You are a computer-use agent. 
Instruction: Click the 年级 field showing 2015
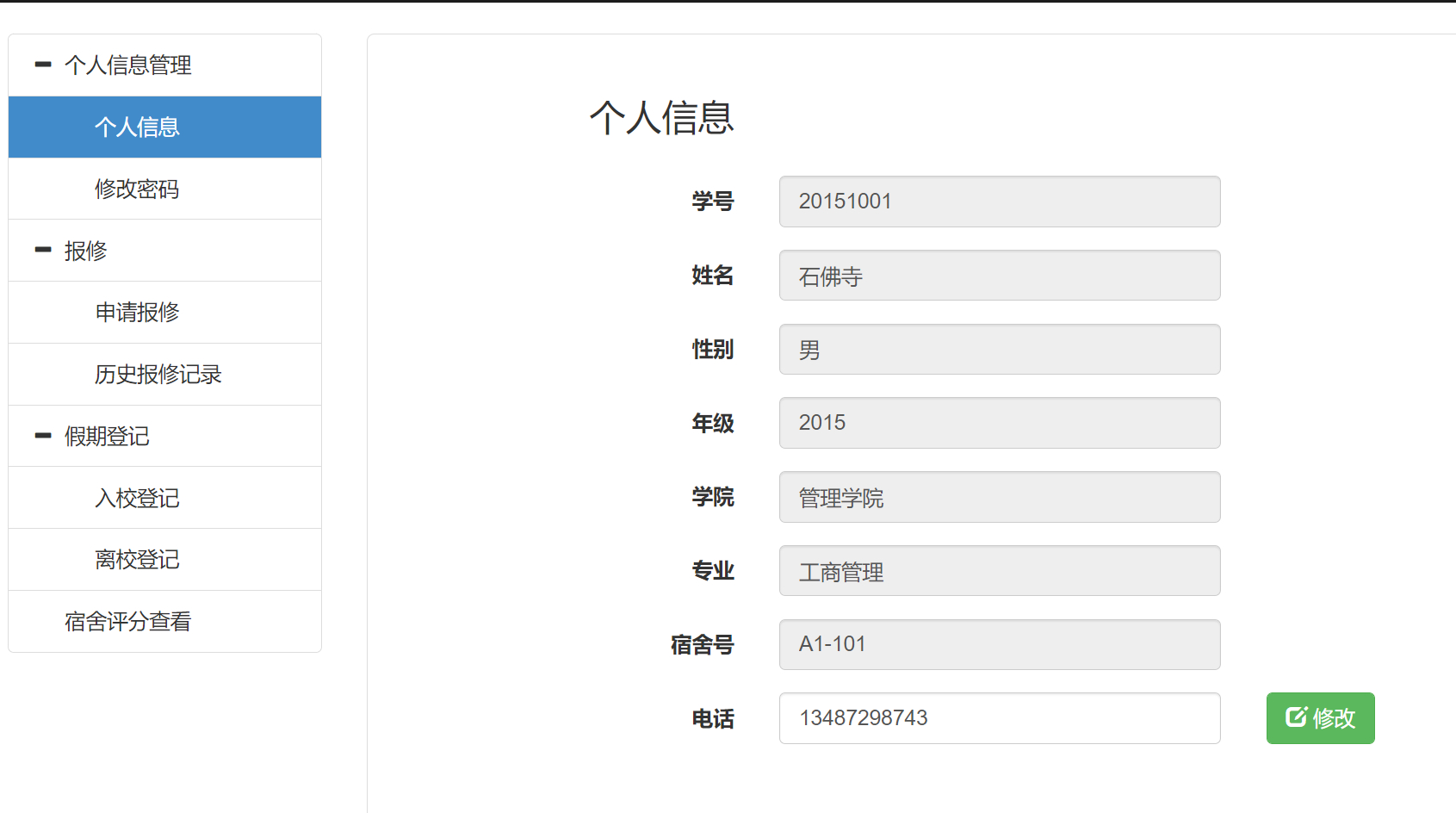999,423
